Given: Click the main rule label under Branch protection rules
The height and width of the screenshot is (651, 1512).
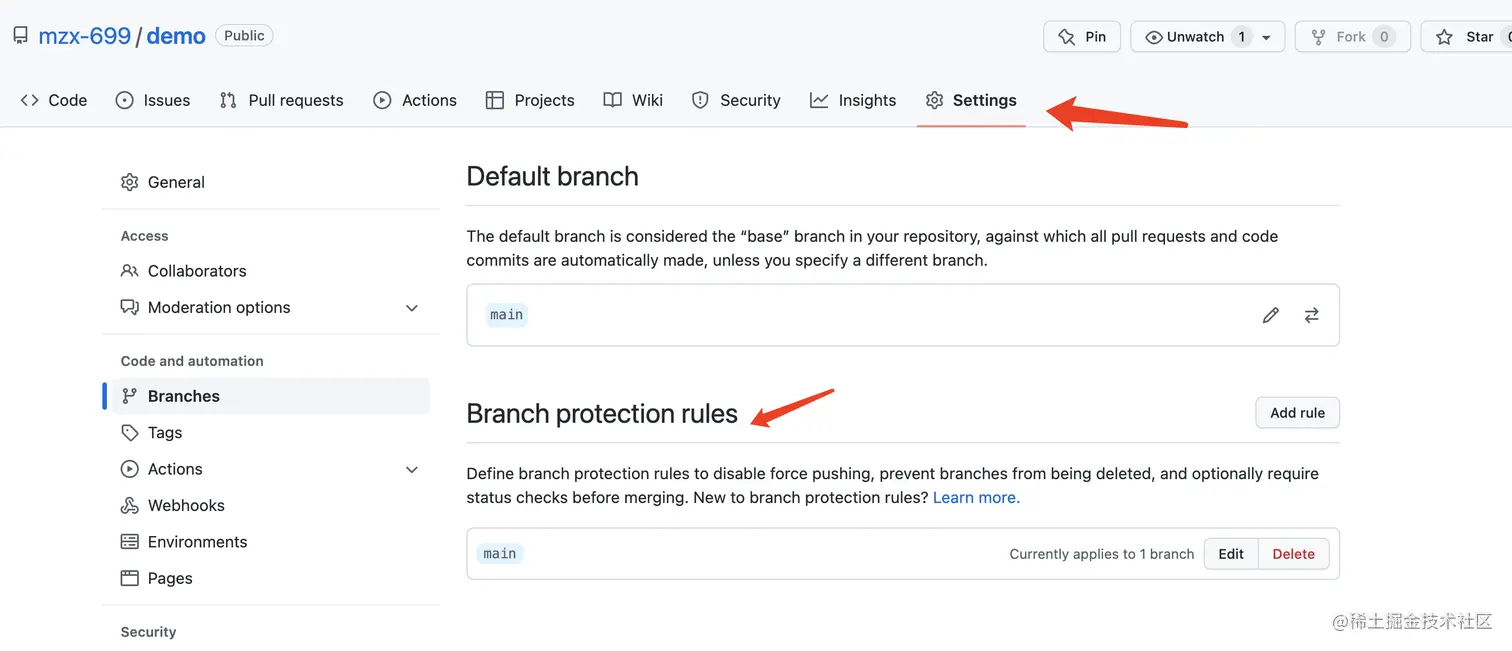Looking at the screenshot, I should [500, 554].
